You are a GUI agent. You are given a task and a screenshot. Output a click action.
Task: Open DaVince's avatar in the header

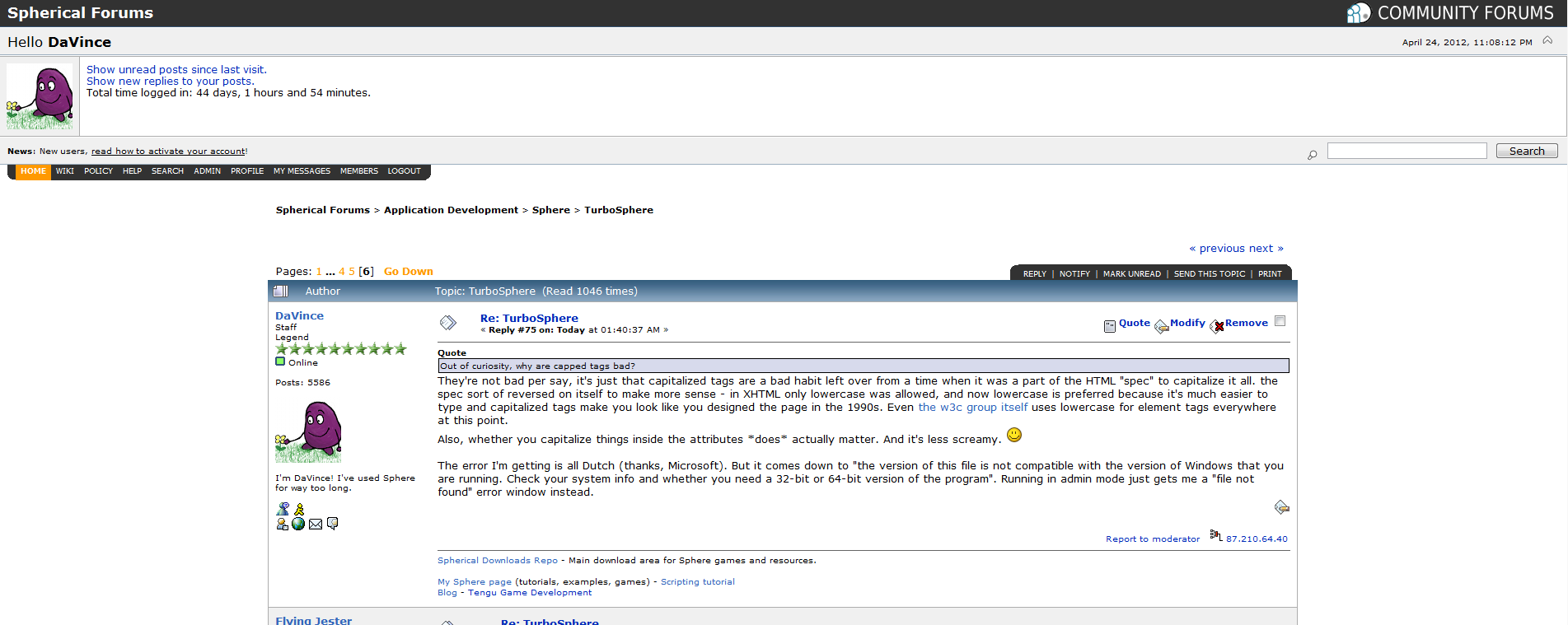40,97
